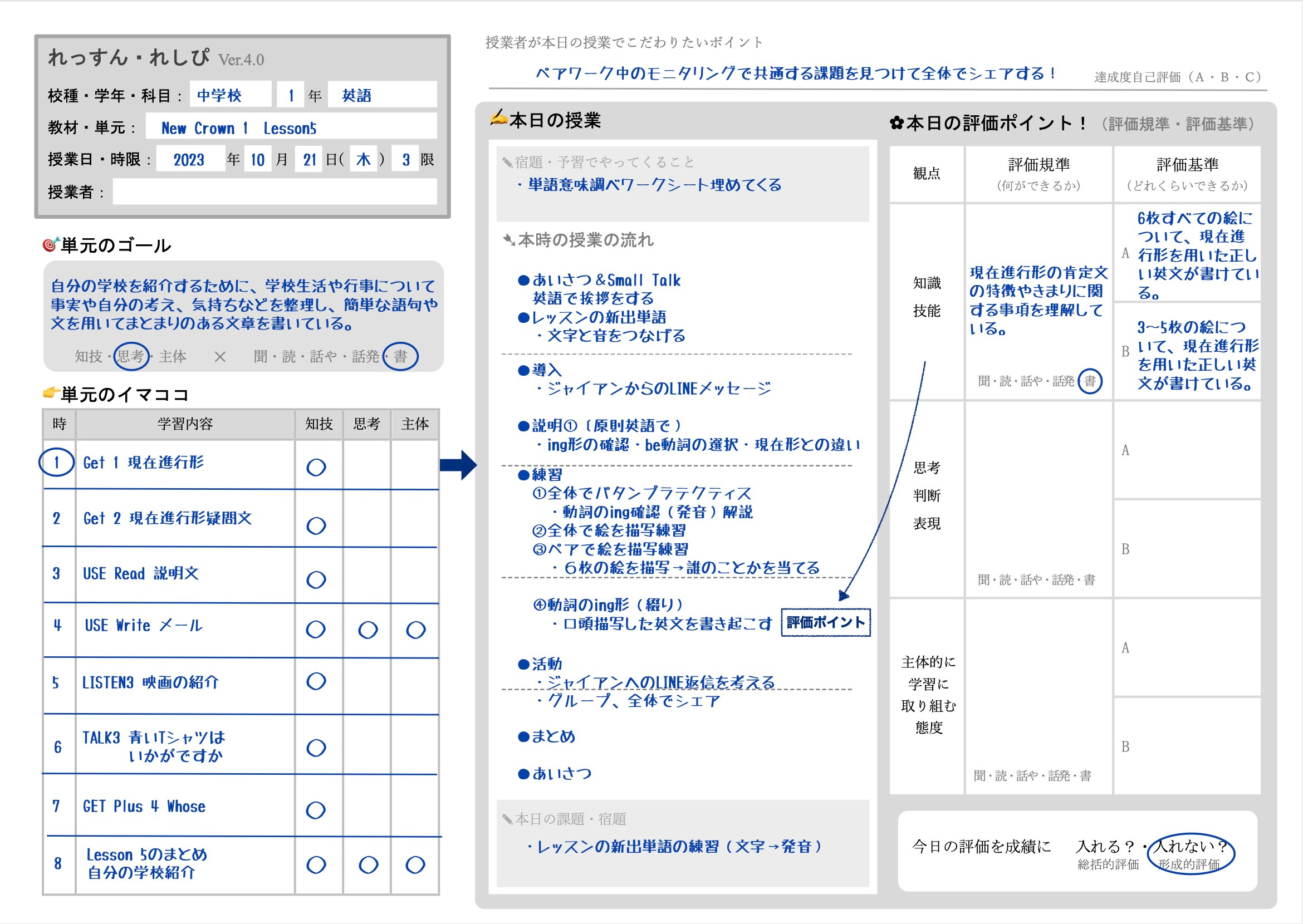
Task: Click the 評価ポイント boxed label
Action: [x=825, y=622]
